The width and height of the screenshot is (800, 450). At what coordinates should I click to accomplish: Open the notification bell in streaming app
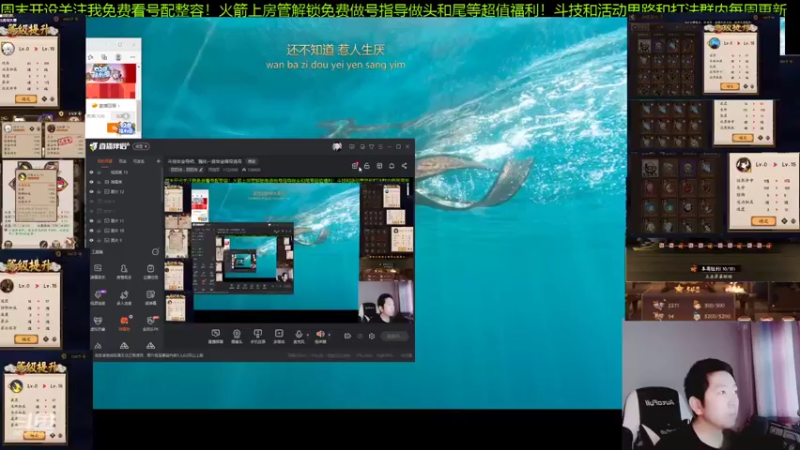(391, 166)
